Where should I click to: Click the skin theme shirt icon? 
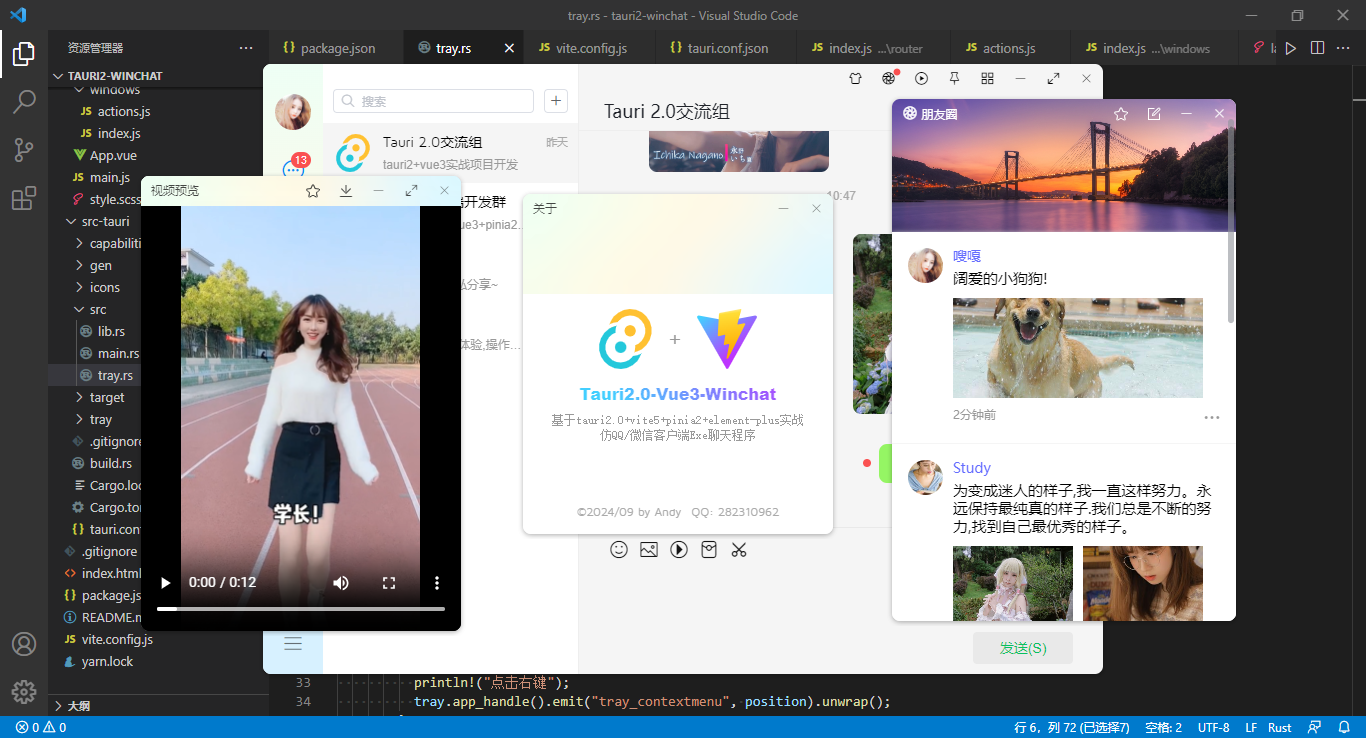click(x=855, y=78)
